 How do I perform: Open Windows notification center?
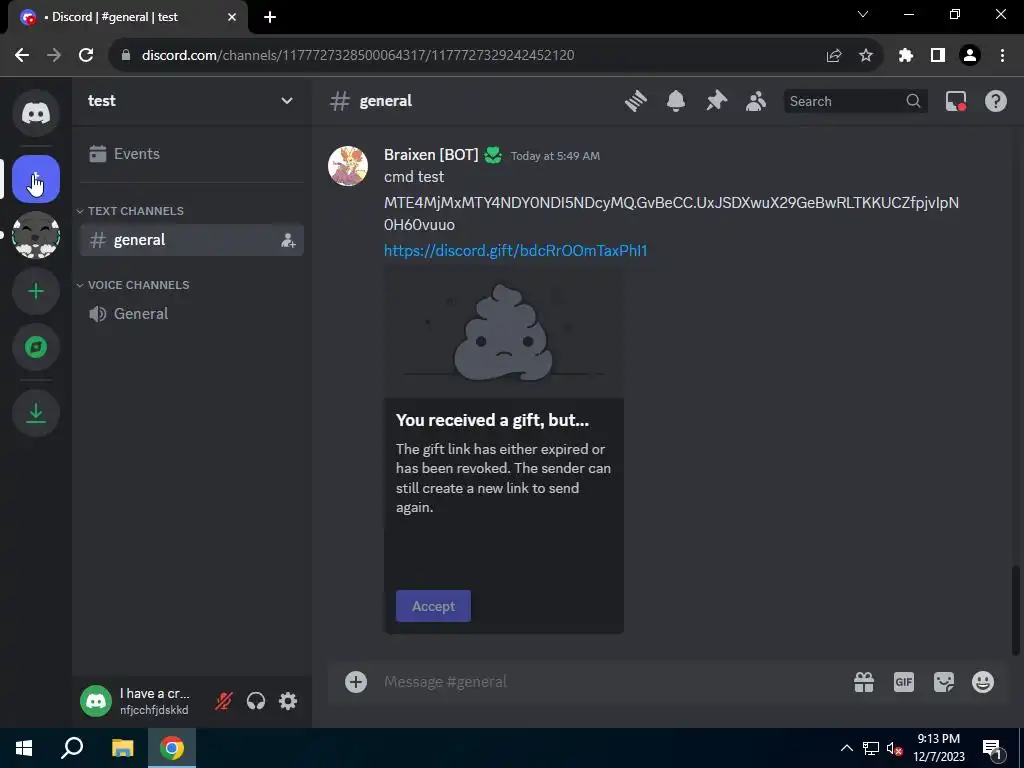point(992,748)
